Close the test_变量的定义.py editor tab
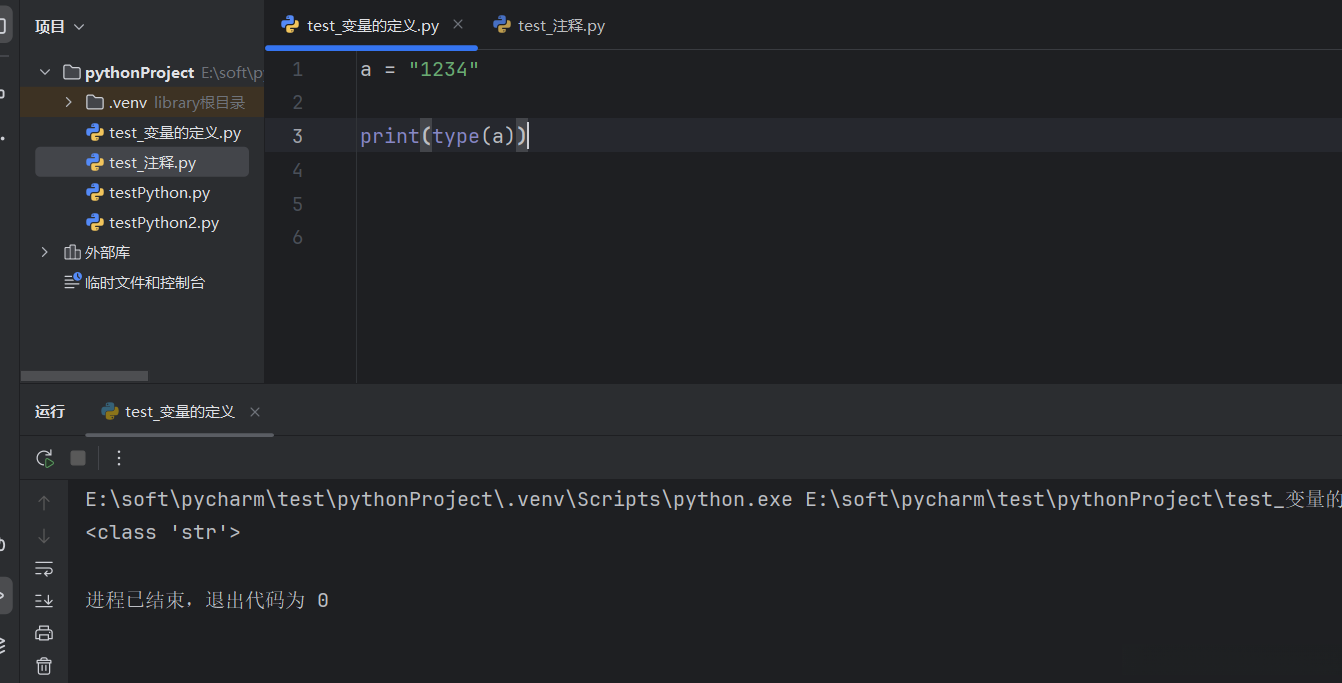 [x=458, y=25]
